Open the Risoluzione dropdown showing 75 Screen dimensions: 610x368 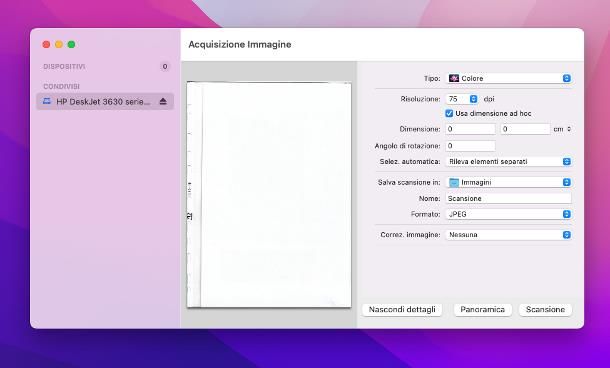462,99
